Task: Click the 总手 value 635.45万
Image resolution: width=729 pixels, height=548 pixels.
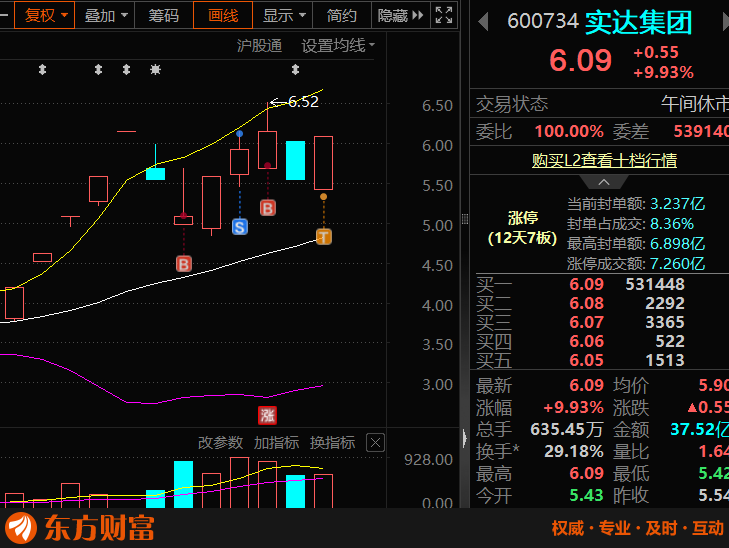Action: tap(567, 429)
